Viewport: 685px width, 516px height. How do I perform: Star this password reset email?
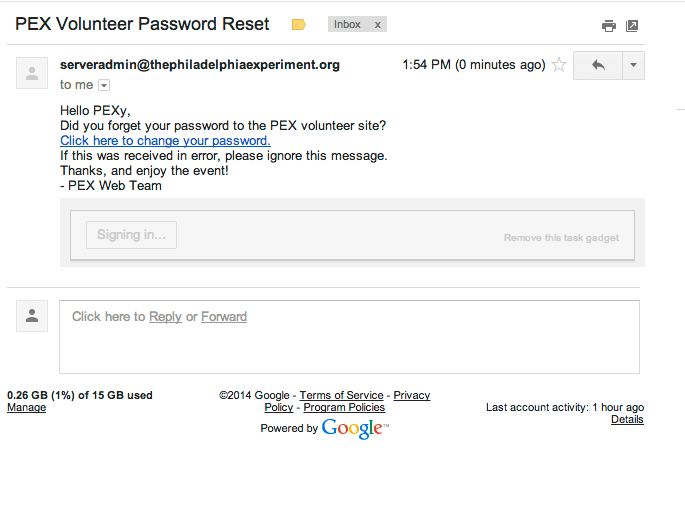point(559,65)
